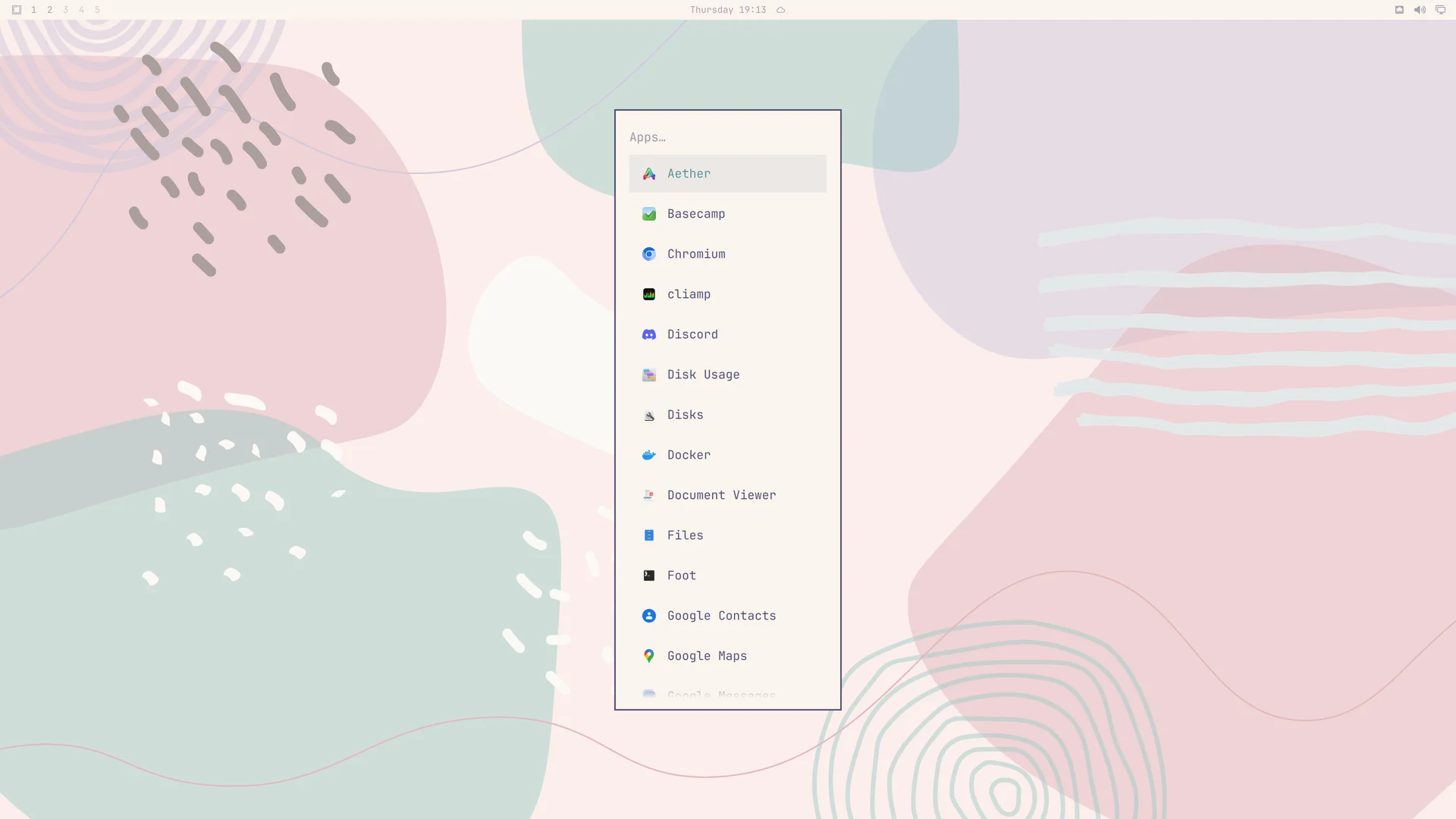1456x819 pixels.
Task: Click the Google Maps pin icon
Action: coord(649,656)
